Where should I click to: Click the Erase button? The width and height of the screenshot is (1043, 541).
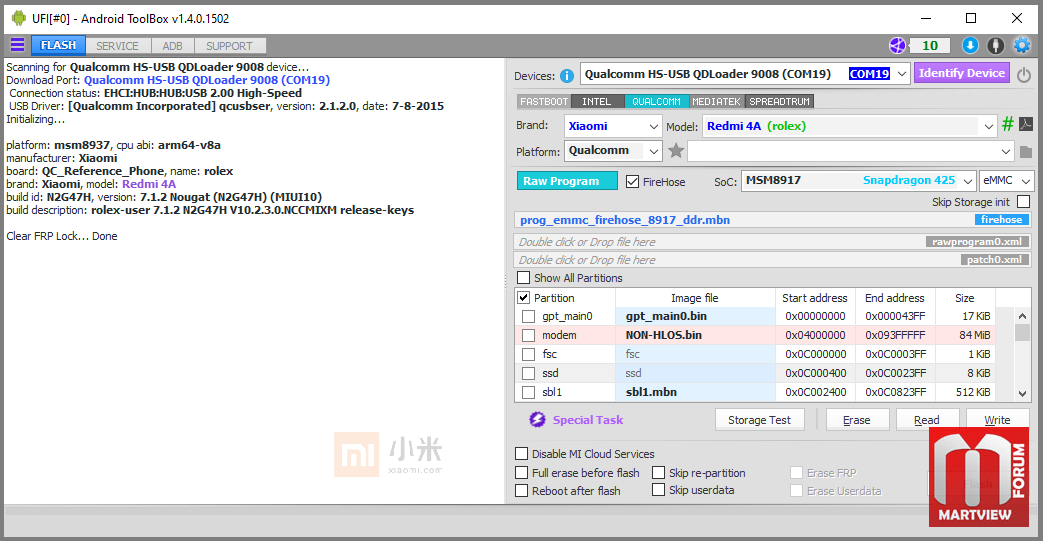click(857, 420)
